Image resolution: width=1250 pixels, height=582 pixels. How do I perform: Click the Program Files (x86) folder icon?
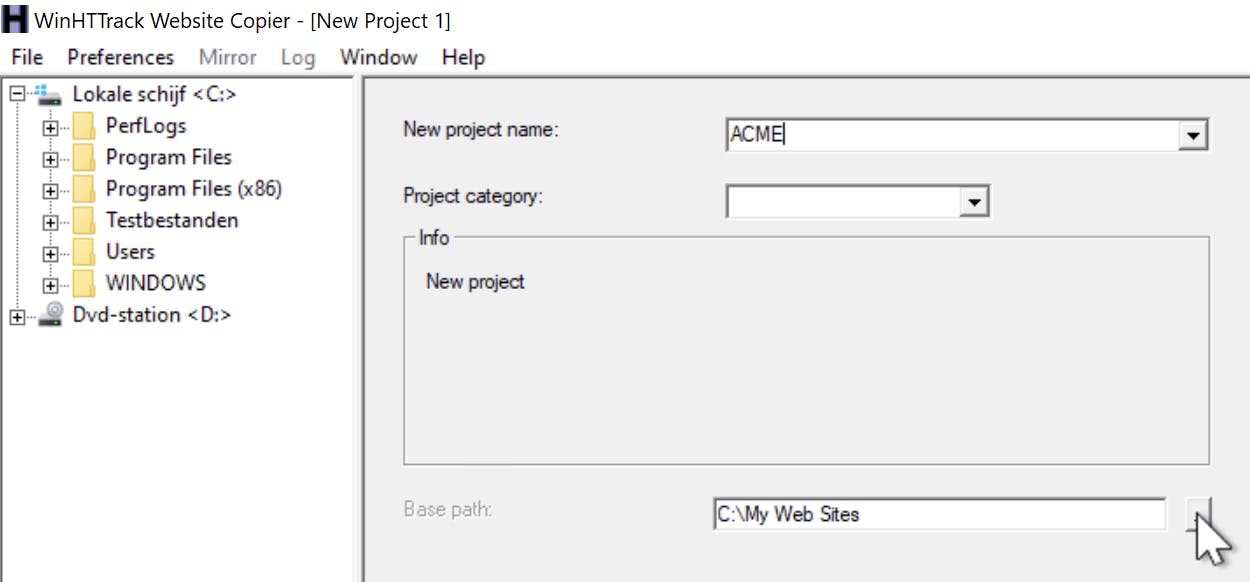85,190
